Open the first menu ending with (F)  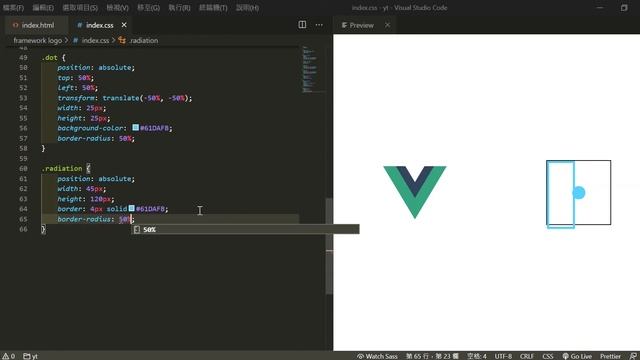13,8
